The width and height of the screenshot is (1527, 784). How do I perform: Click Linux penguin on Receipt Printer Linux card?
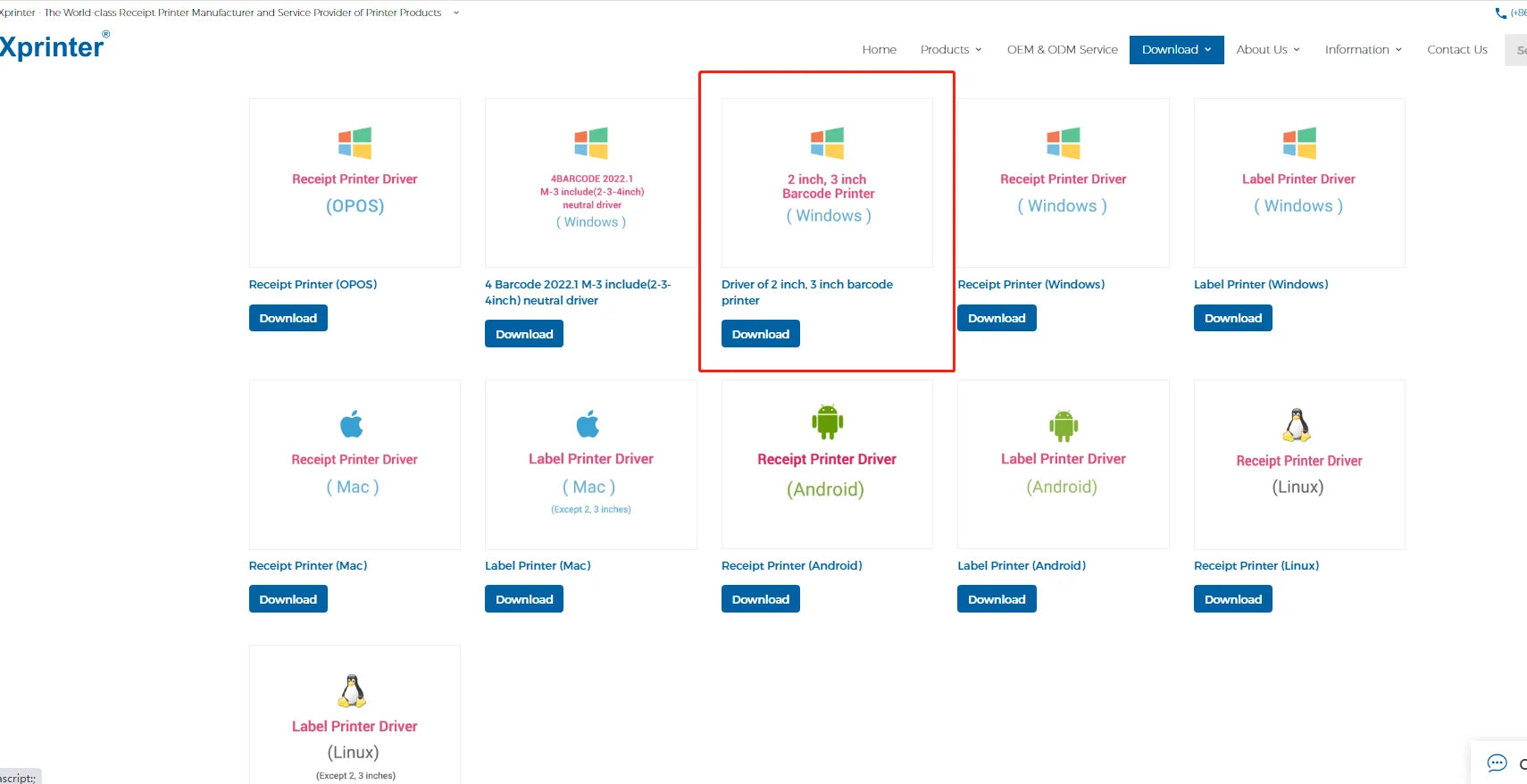tap(1297, 425)
